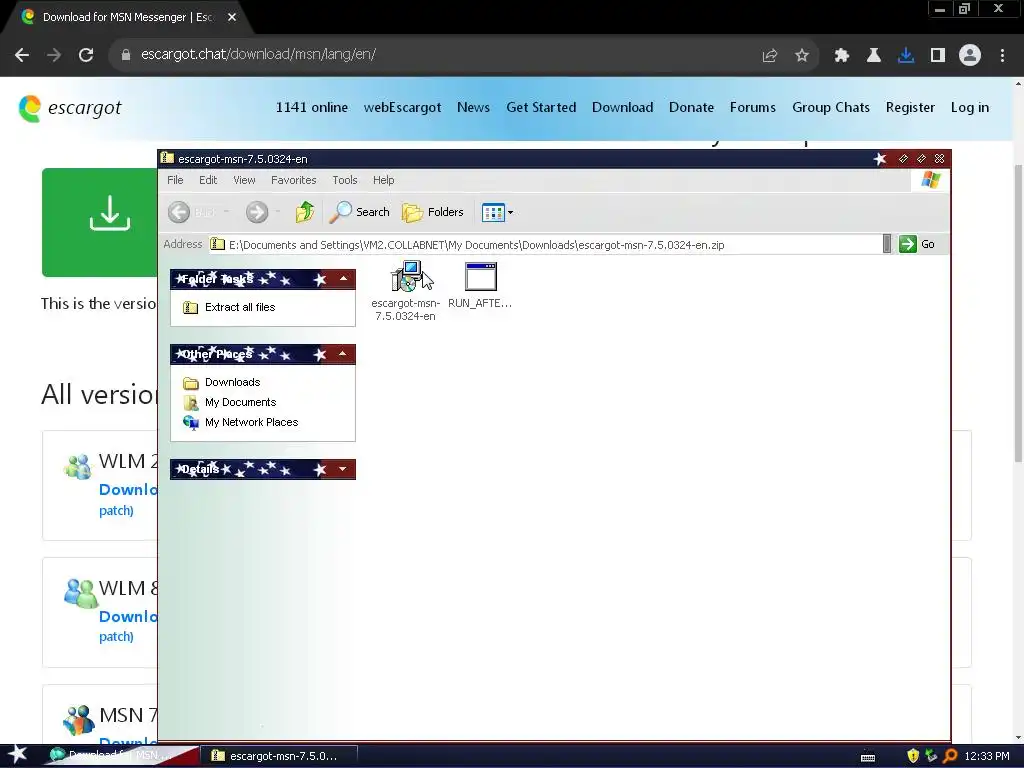
Task: Toggle Chrome side panel icon
Action: click(938, 56)
